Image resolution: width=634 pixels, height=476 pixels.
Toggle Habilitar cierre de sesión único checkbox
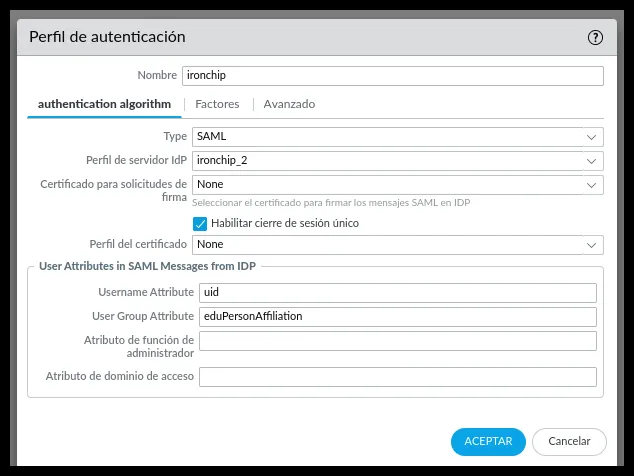pos(200,224)
